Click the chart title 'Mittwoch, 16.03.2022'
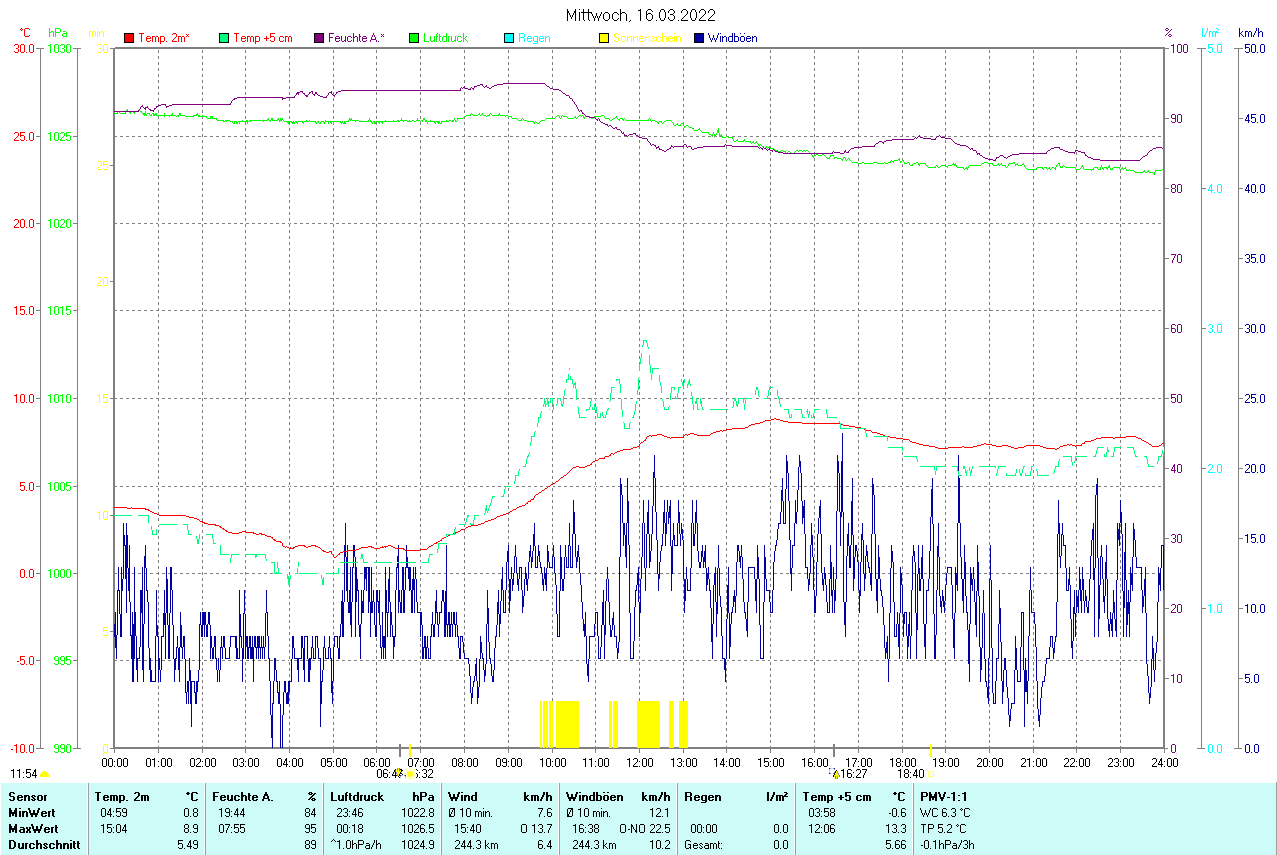Screen dimensions: 1277x855 coord(640,15)
